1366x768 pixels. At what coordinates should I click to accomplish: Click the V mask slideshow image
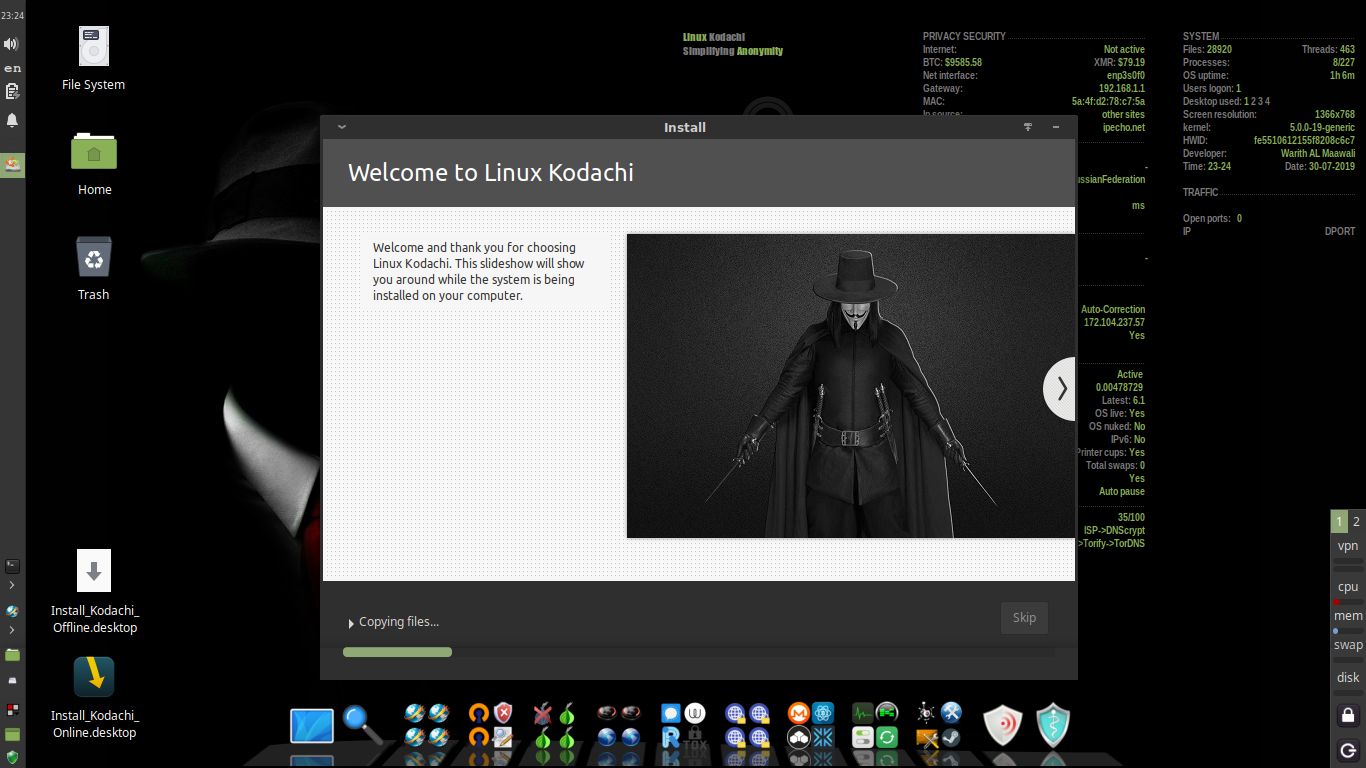coord(851,386)
